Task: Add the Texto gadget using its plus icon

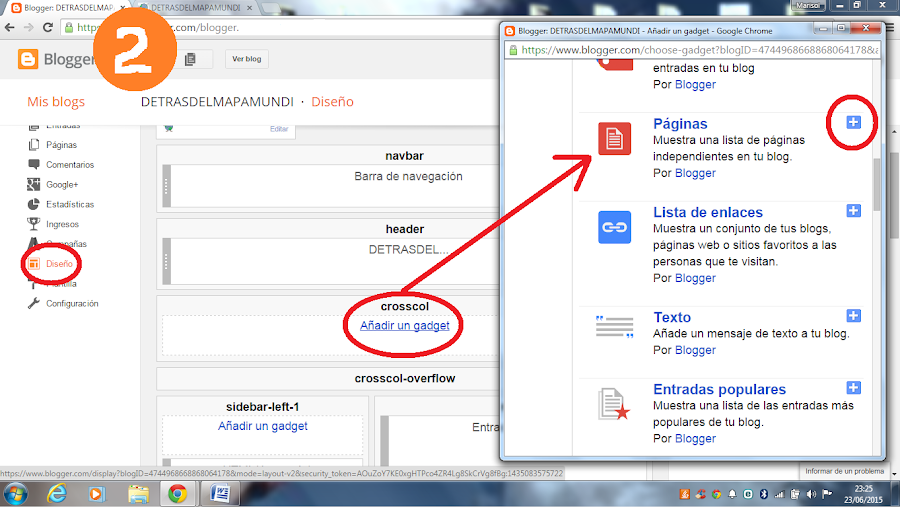Action: (x=854, y=316)
